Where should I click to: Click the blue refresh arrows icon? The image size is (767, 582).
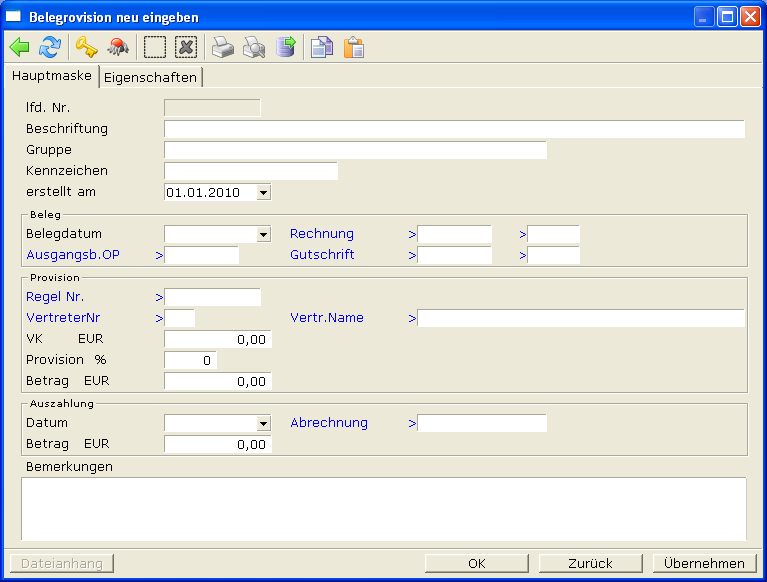pyautogui.click(x=50, y=47)
